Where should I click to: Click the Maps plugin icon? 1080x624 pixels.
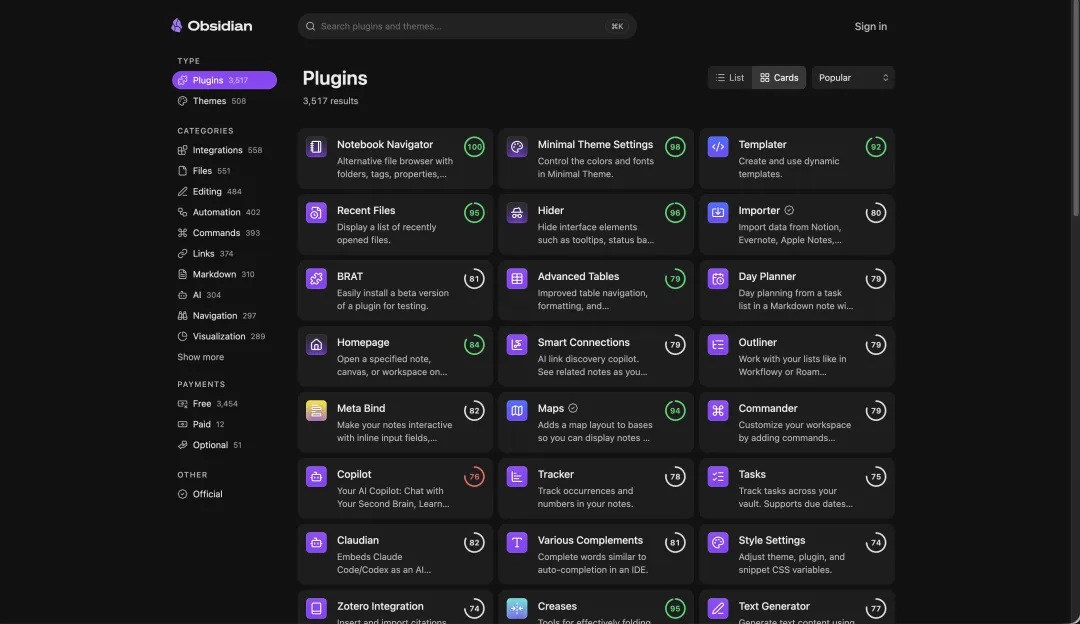pyautogui.click(x=517, y=410)
